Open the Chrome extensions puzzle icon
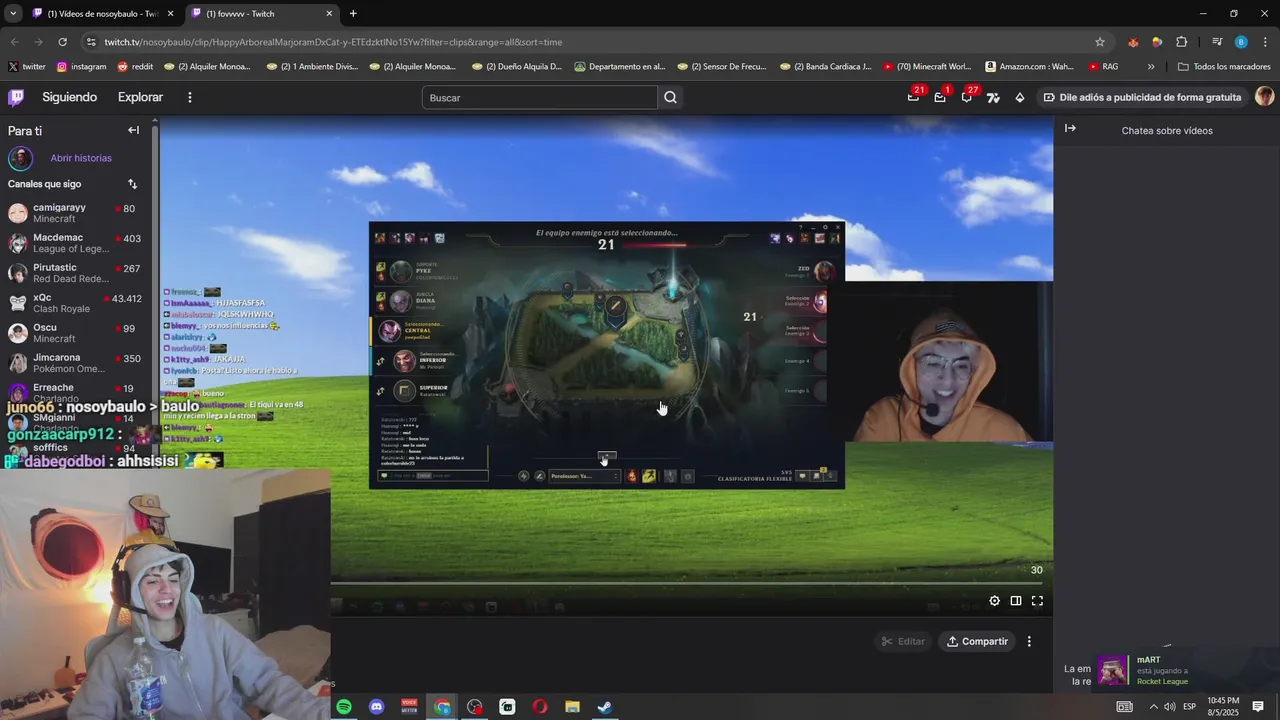1280x720 pixels. (1181, 42)
